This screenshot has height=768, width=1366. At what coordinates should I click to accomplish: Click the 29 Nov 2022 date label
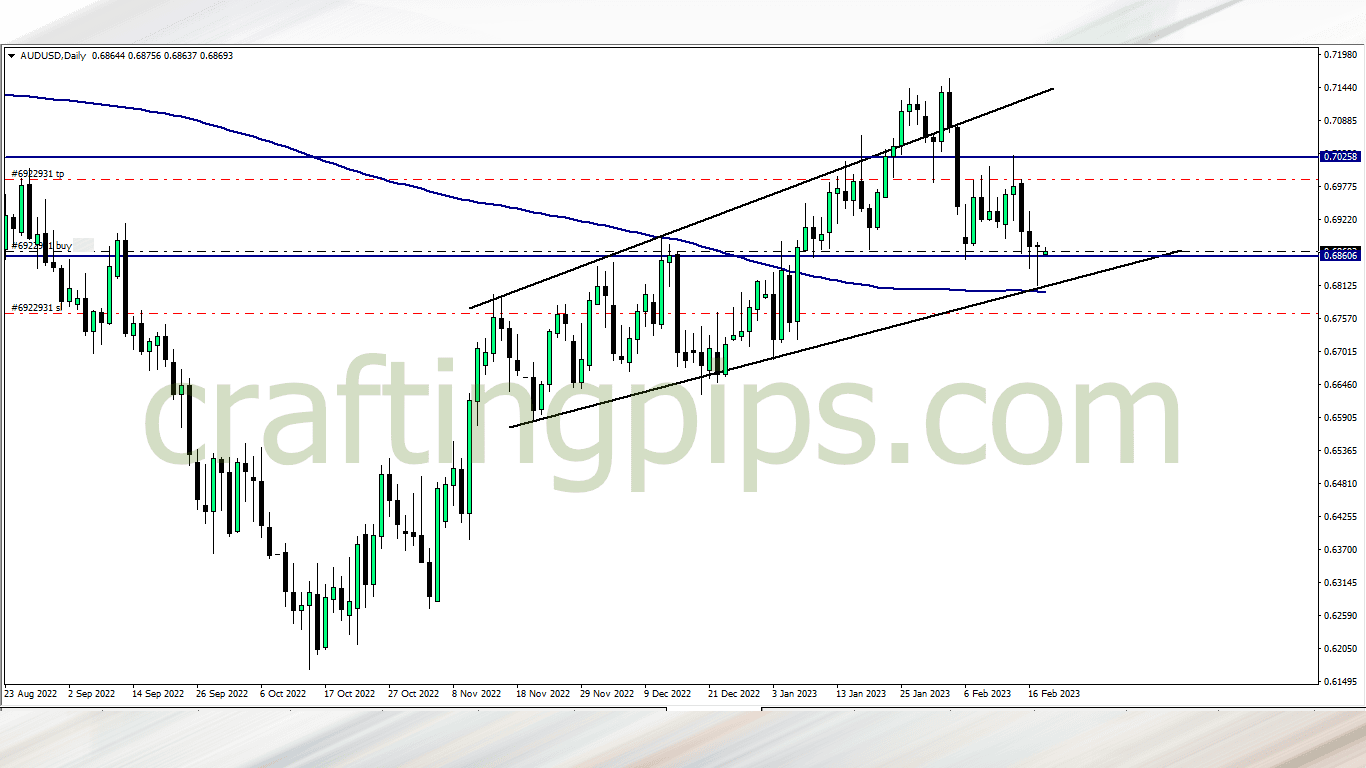(x=607, y=693)
